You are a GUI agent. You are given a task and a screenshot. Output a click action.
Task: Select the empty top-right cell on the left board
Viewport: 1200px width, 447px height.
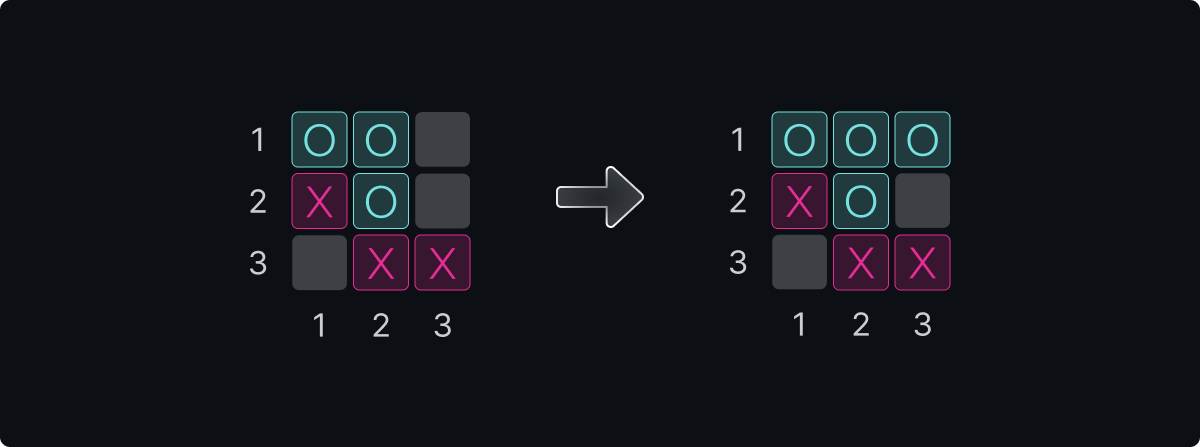442,140
